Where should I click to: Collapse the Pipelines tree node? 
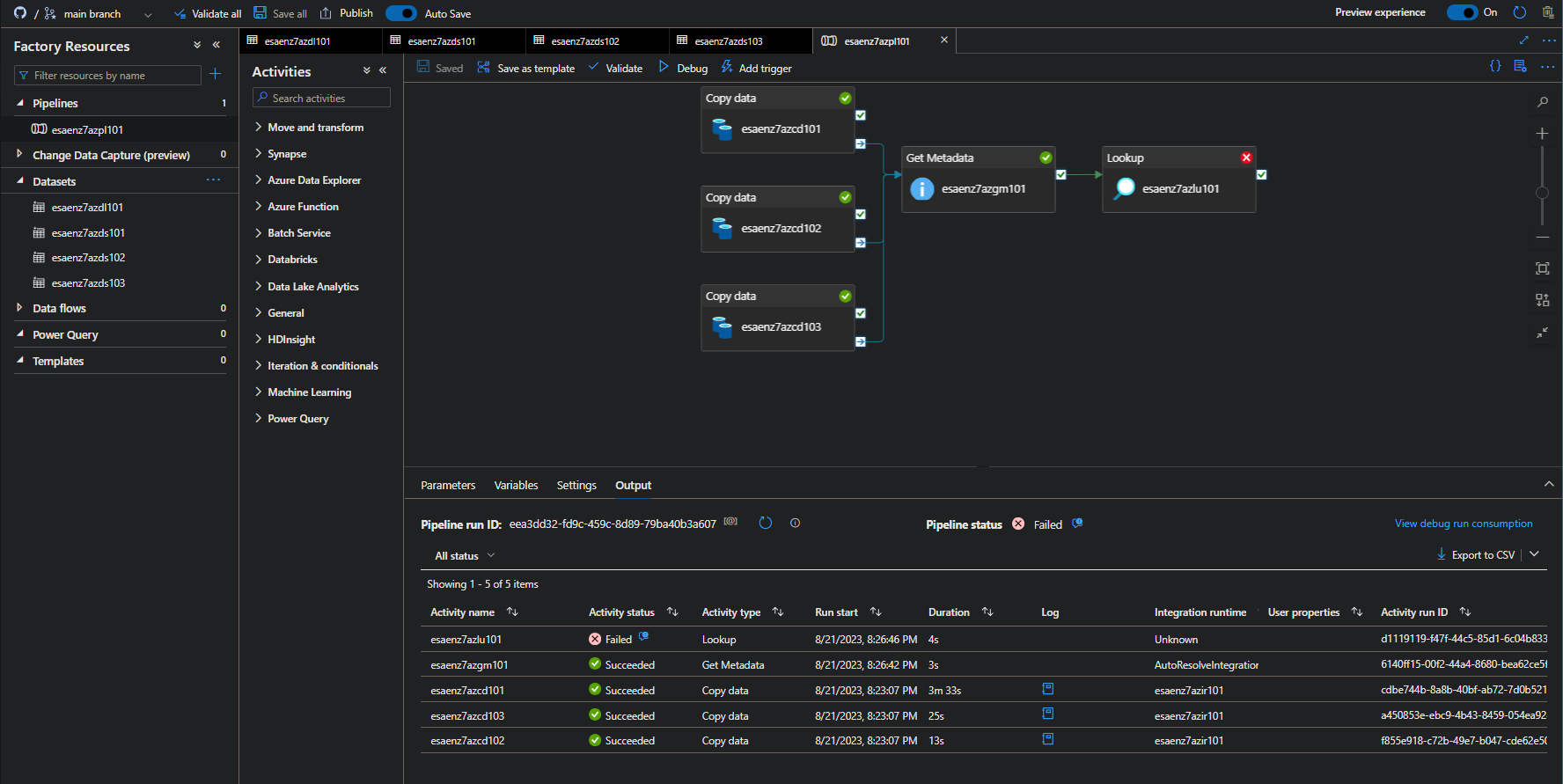pos(19,103)
